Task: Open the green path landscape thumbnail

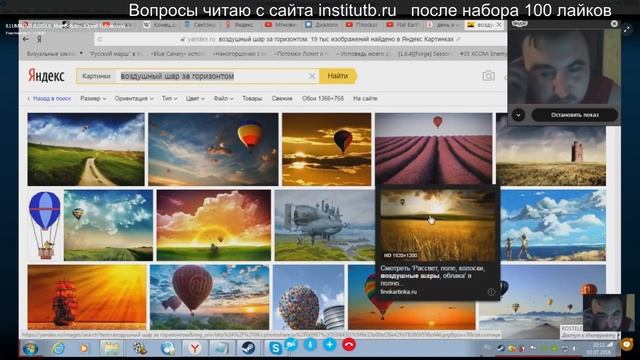Action: coord(86,149)
